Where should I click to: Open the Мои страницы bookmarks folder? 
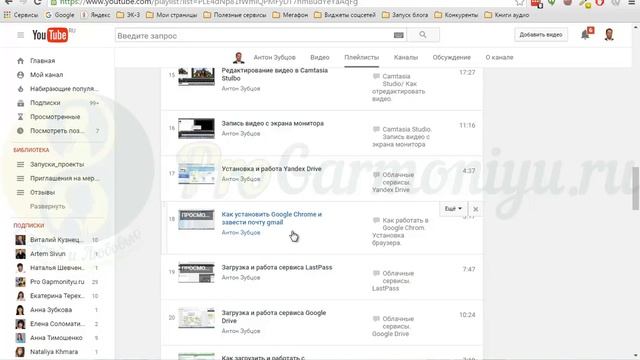point(171,15)
